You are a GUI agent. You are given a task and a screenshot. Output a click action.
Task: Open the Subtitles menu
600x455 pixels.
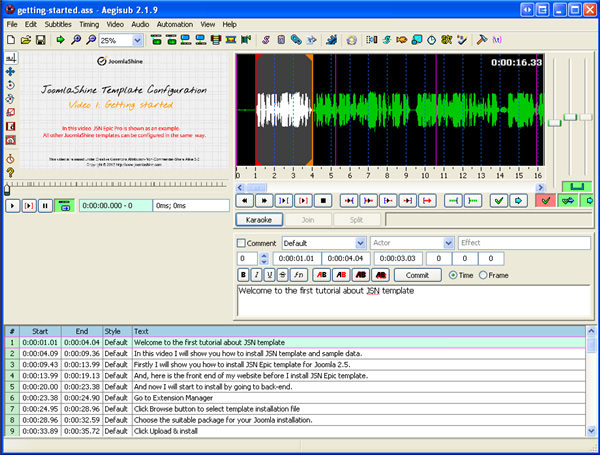pyautogui.click(x=58, y=24)
